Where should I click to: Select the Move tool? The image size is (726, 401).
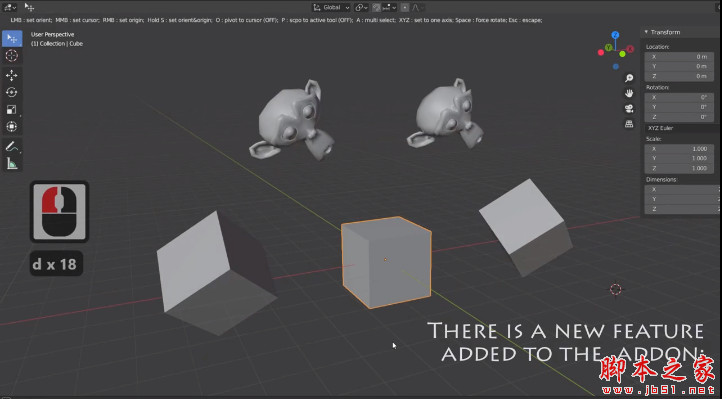tap(12, 75)
